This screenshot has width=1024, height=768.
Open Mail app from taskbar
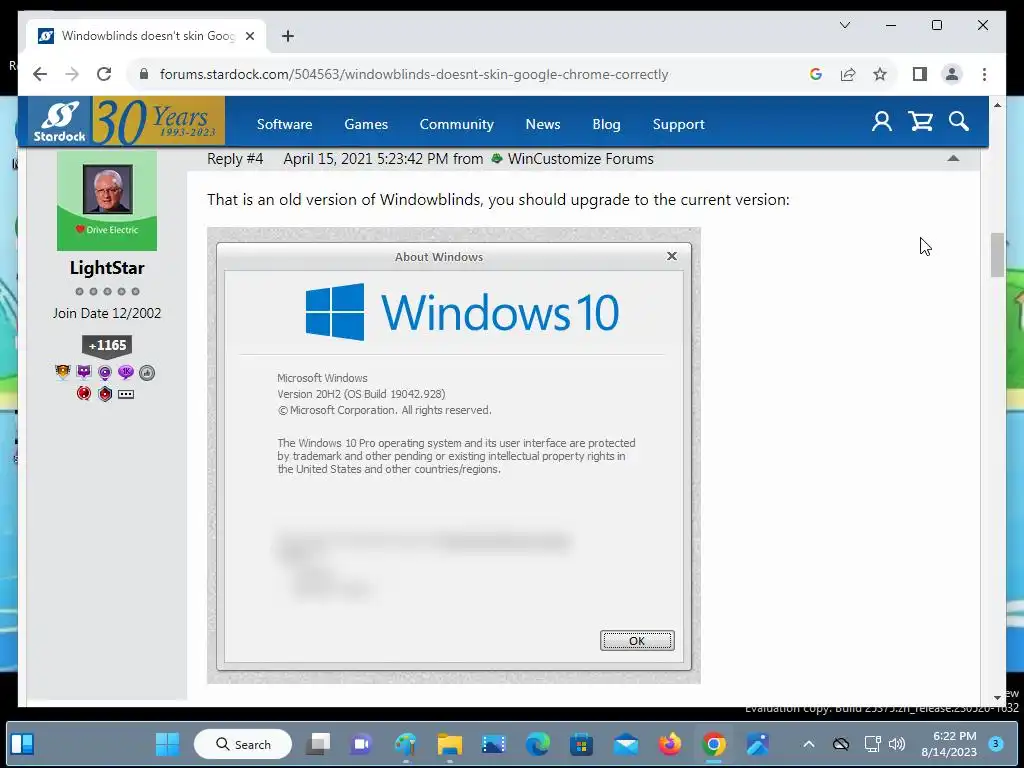click(626, 744)
